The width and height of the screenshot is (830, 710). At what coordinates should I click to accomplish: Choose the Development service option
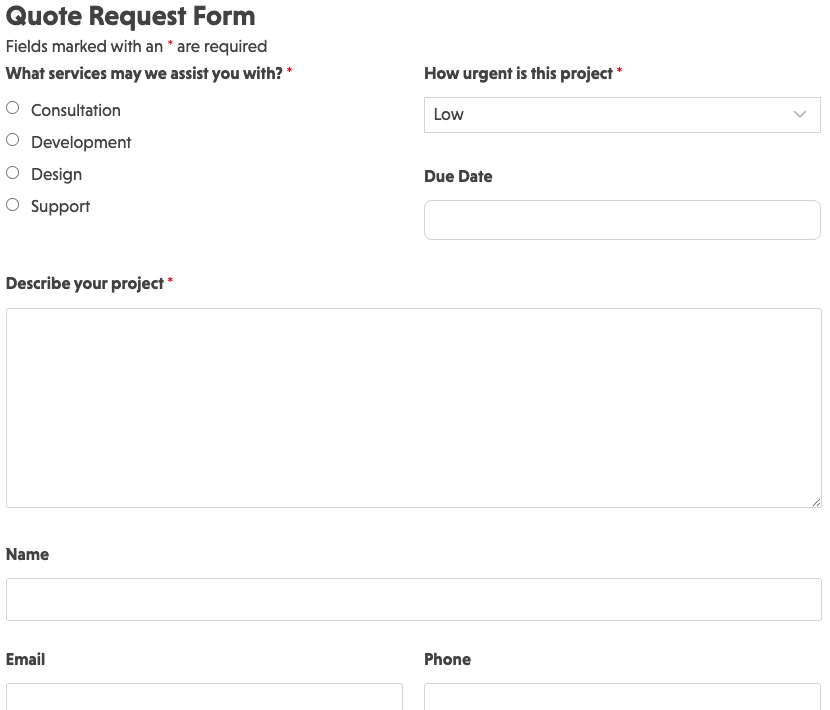point(13,140)
